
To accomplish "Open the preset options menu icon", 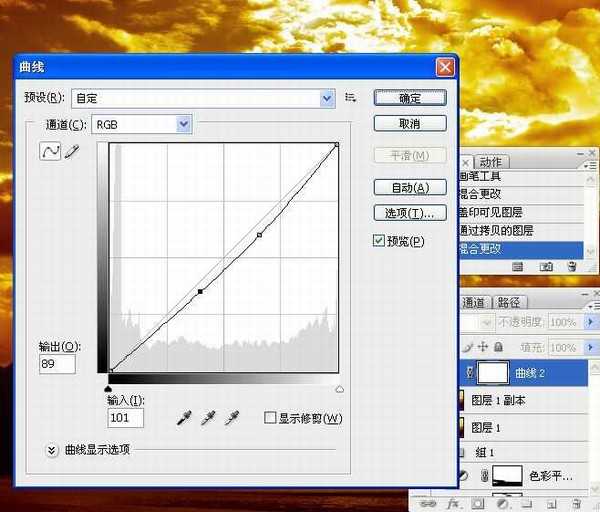I will pyautogui.click(x=350, y=97).
